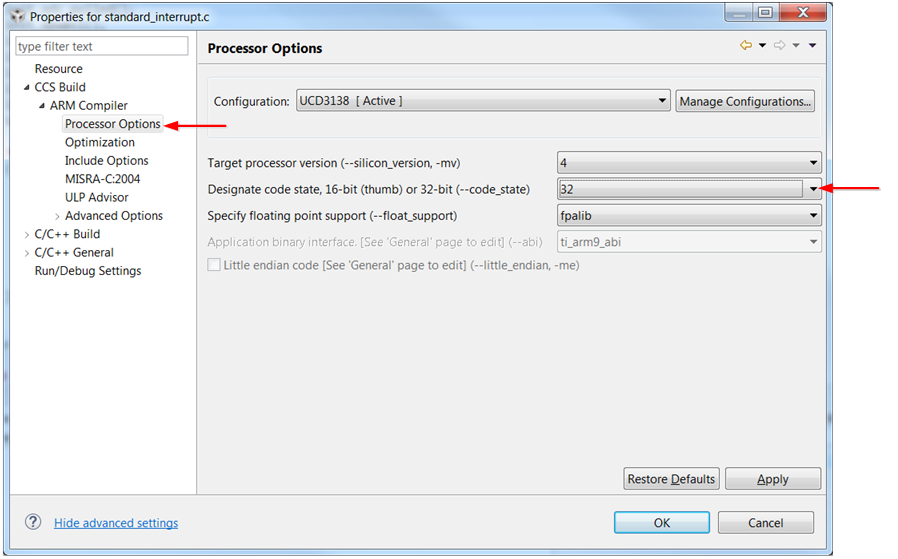This screenshot has width=898, height=559.
Task: Collapse the ARM Compiler tree node
Action: [42, 105]
